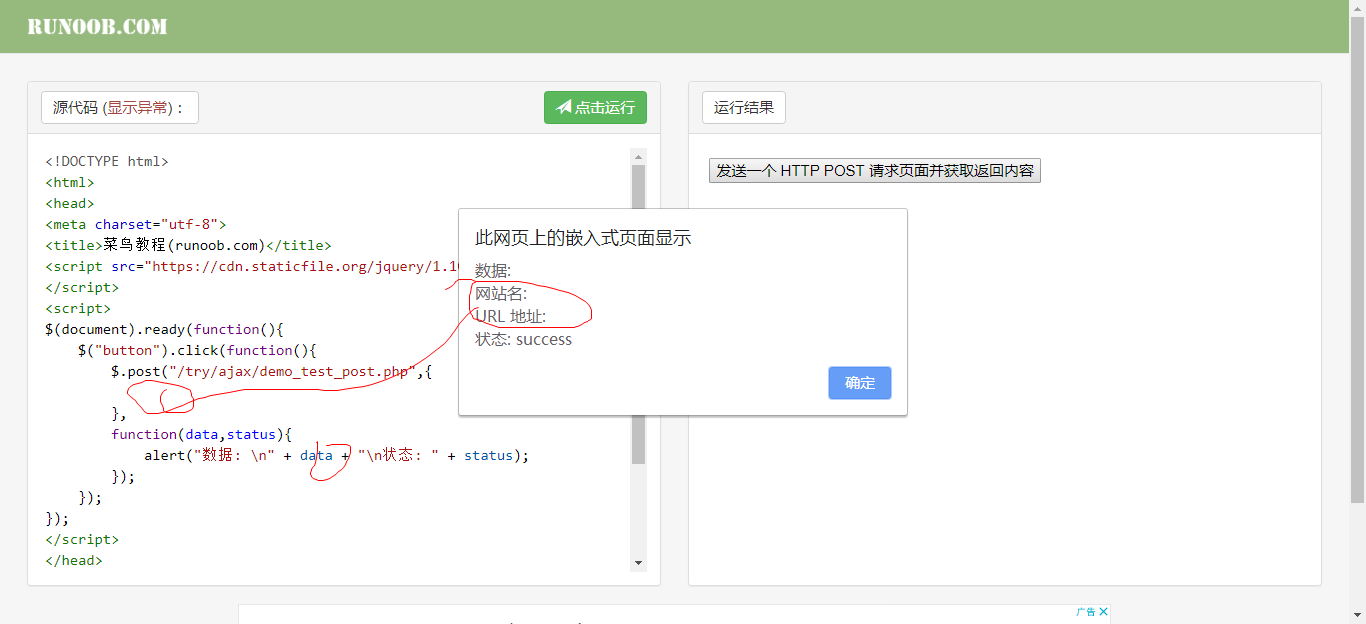Click the alert("数据: line in code

coord(336,455)
